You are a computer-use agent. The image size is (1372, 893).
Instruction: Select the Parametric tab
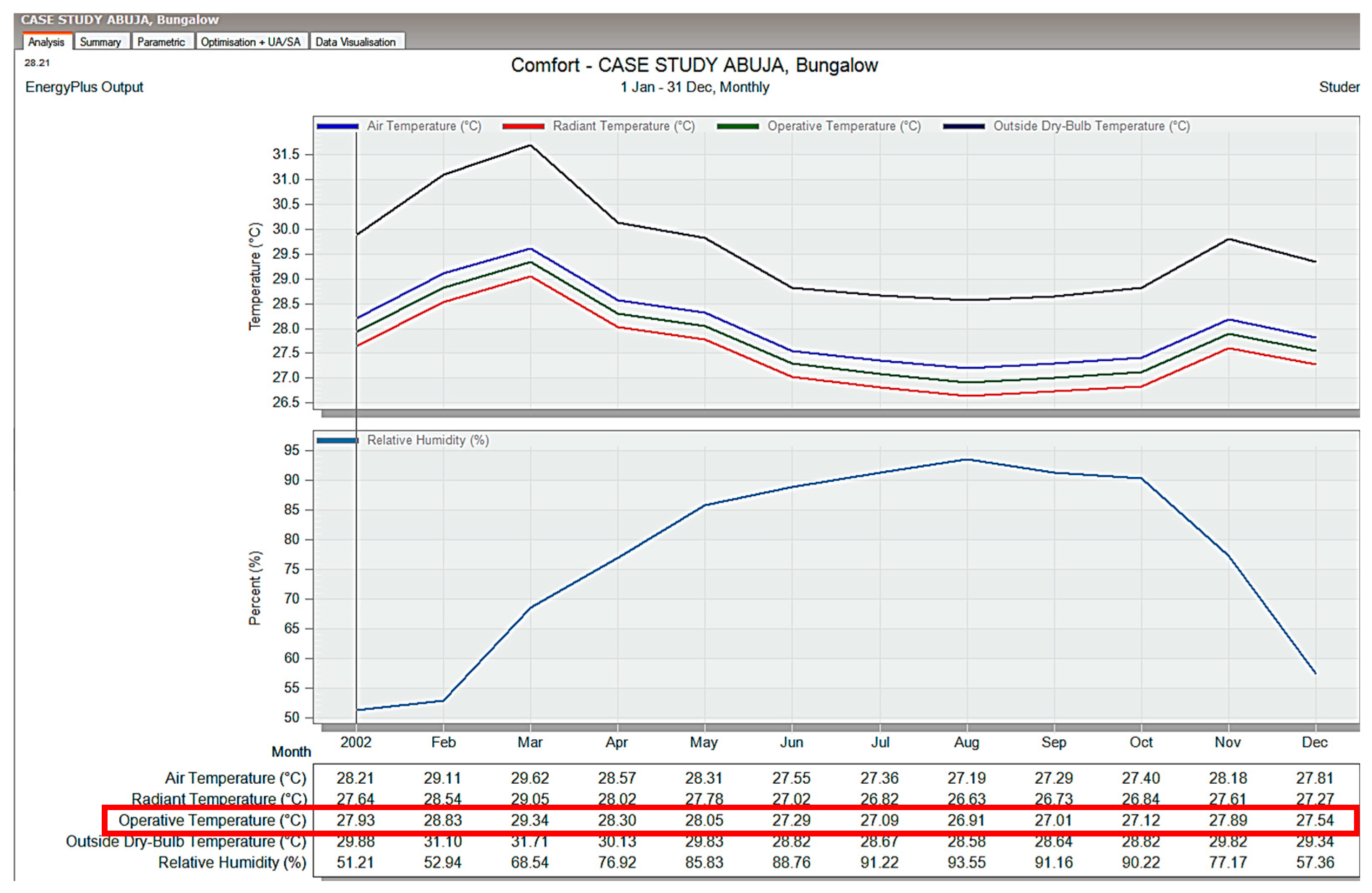[x=161, y=42]
